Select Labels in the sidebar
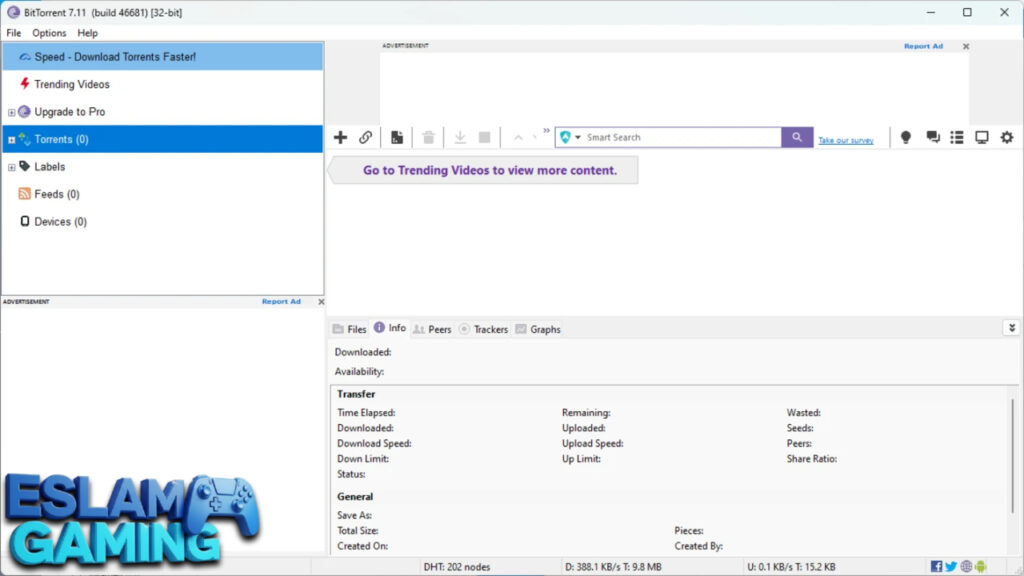Image resolution: width=1024 pixels, height=576 pixels. (163, 167)
